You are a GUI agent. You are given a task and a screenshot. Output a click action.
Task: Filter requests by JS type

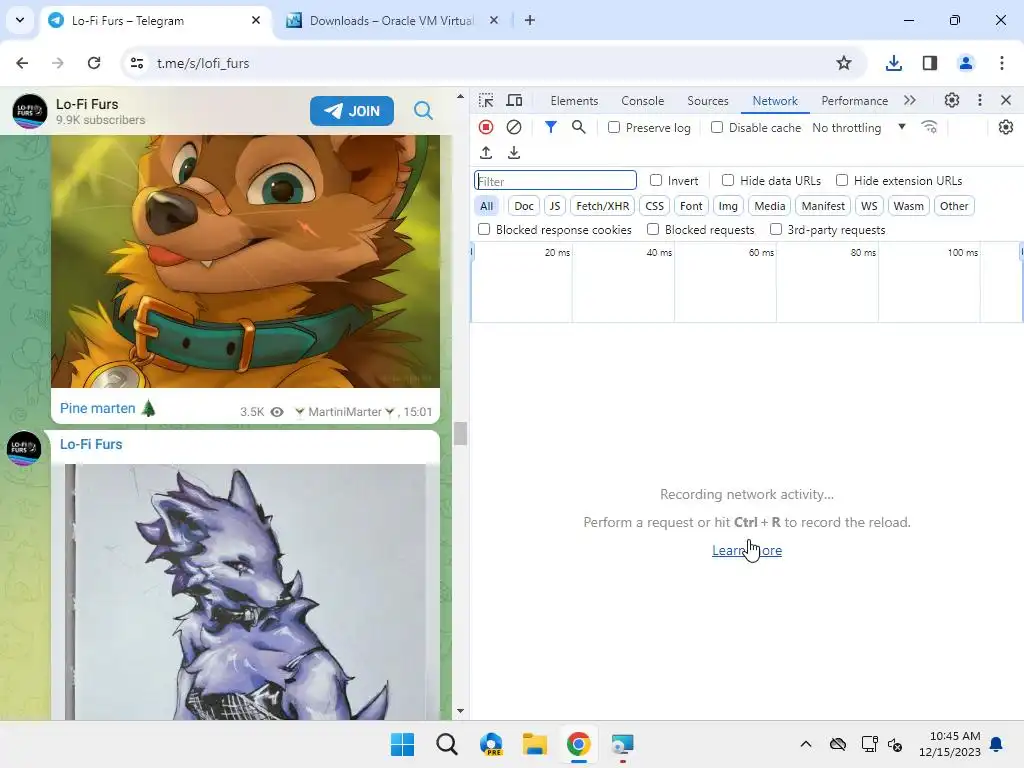pyautogui.click(x=554, y=206)
